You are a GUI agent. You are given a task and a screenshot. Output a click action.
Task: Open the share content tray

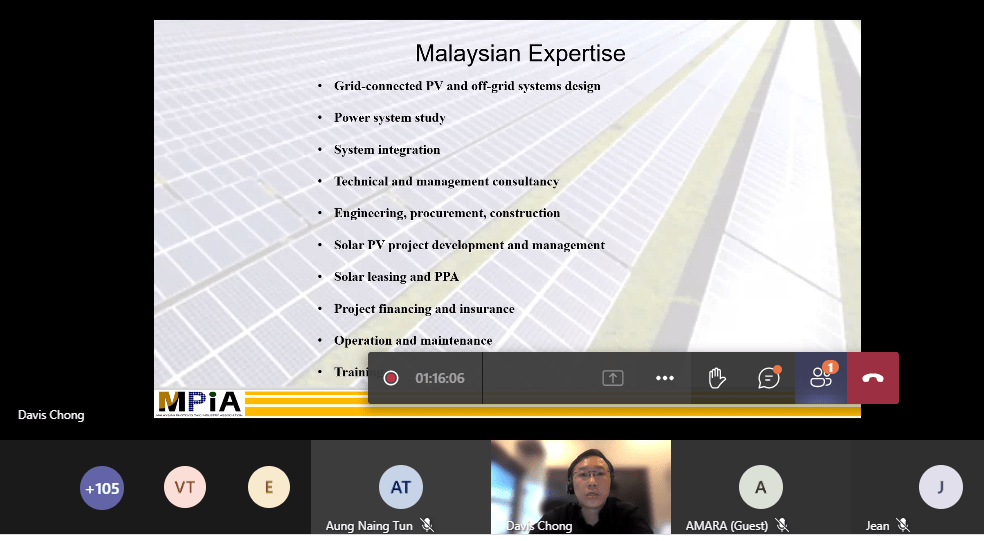[x=612, y=378]
